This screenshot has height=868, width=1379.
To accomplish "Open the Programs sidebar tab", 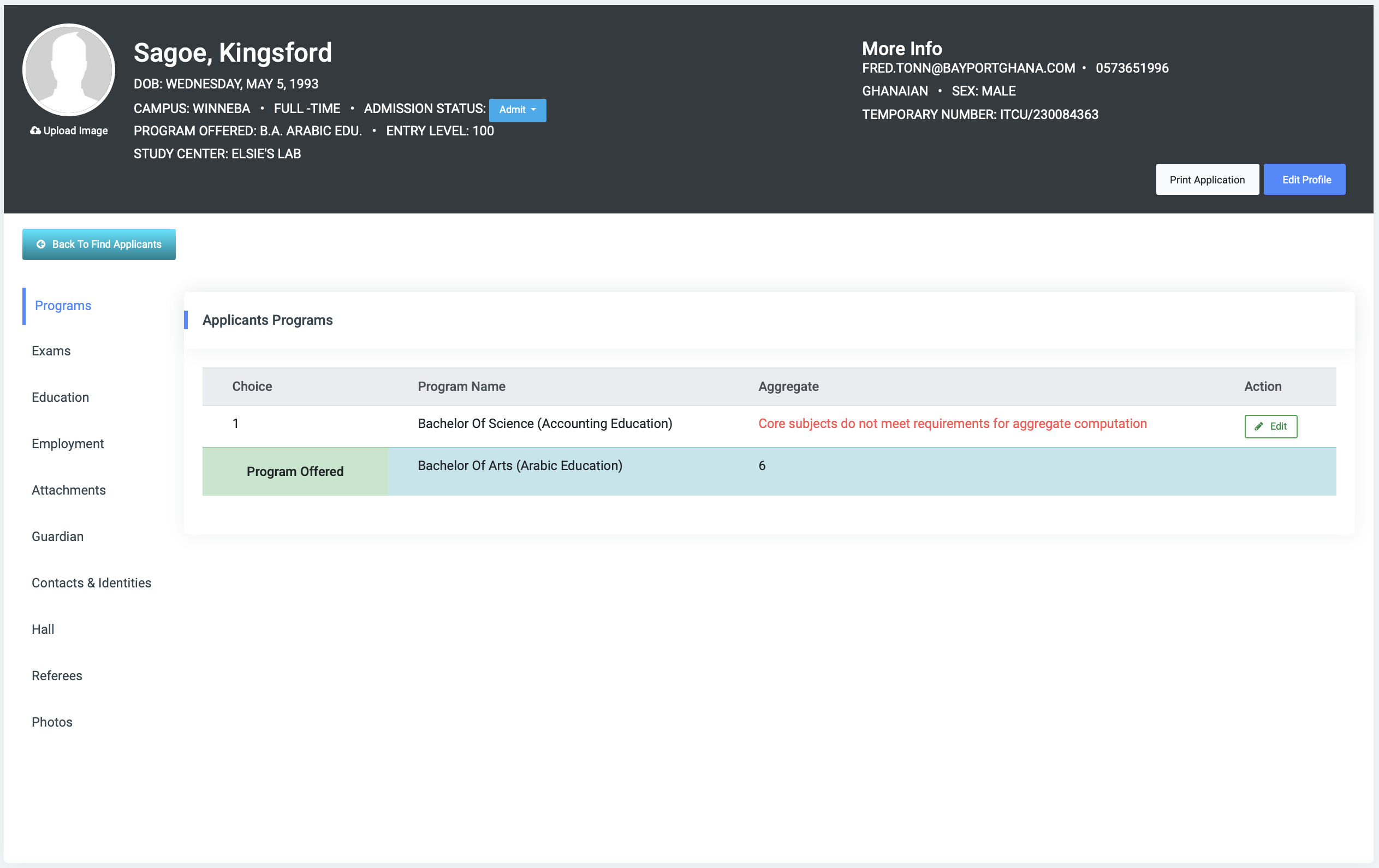I will tap(63, 306).
